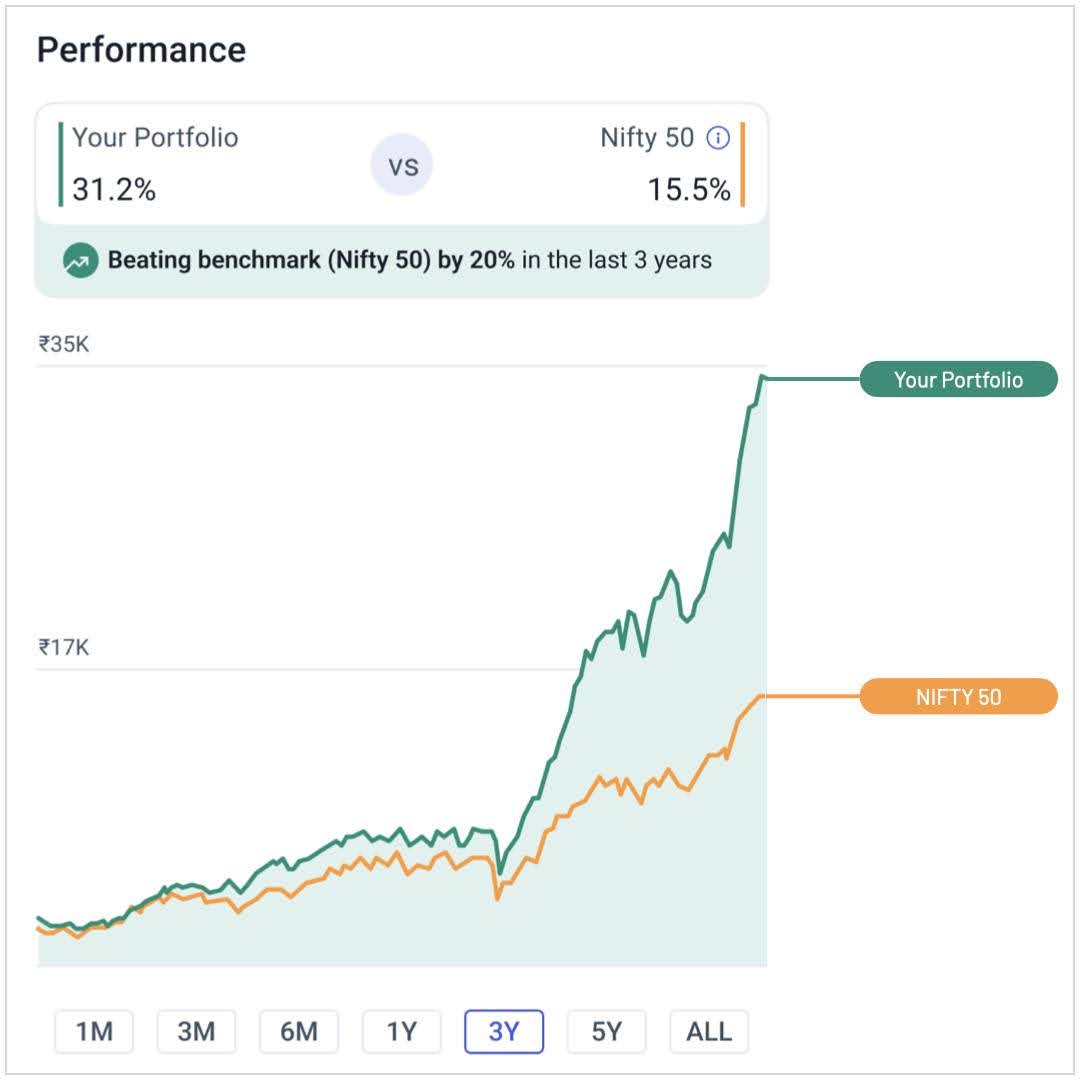Image resolution: width=1080 pixels, height=1080 pixels.
Task: Click the green Your Portfolio chart label
Action: coord(958,380)
